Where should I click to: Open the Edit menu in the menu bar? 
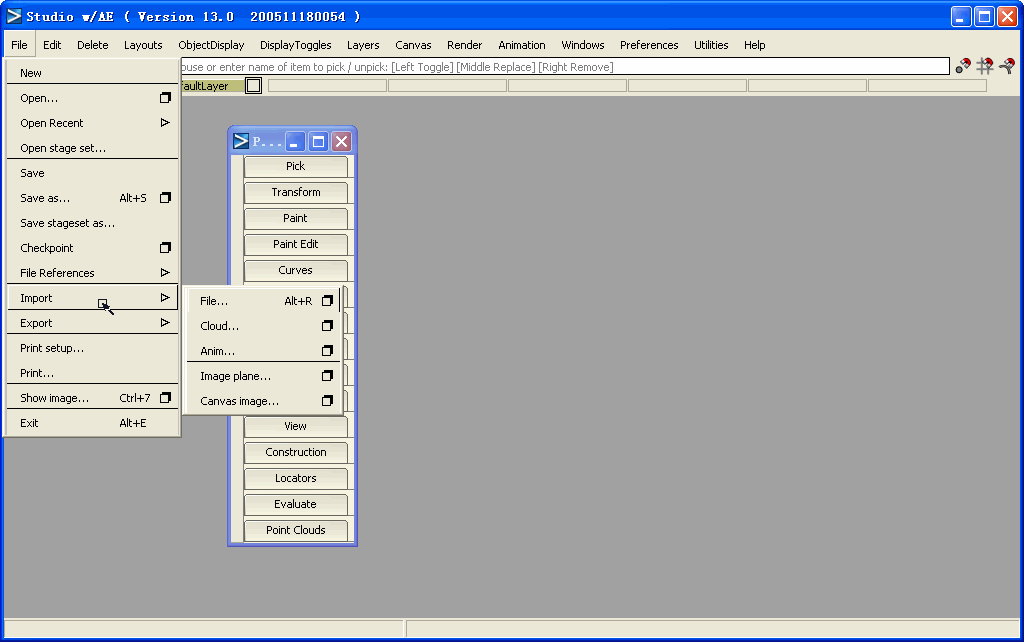pyautogui.click(x=52, y=45)
